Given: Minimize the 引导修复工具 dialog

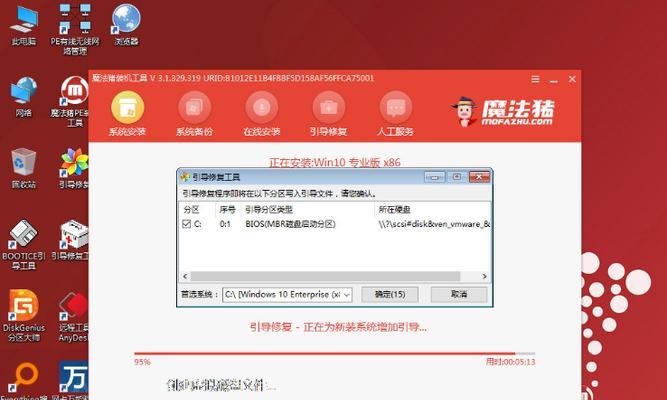Looking at the screenshot, I should 434,177.
